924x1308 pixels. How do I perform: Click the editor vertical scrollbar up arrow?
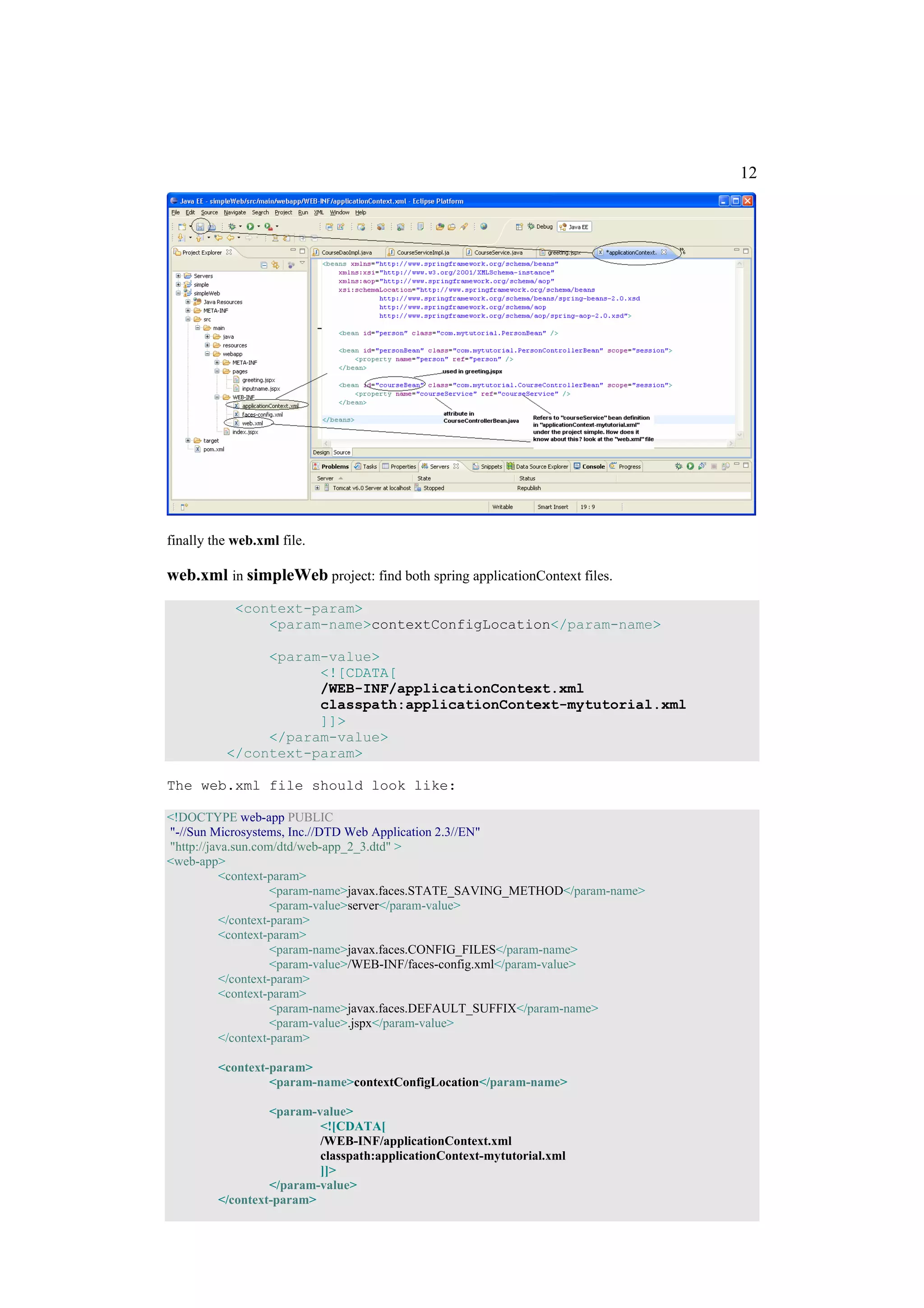[x=739, y=264]
